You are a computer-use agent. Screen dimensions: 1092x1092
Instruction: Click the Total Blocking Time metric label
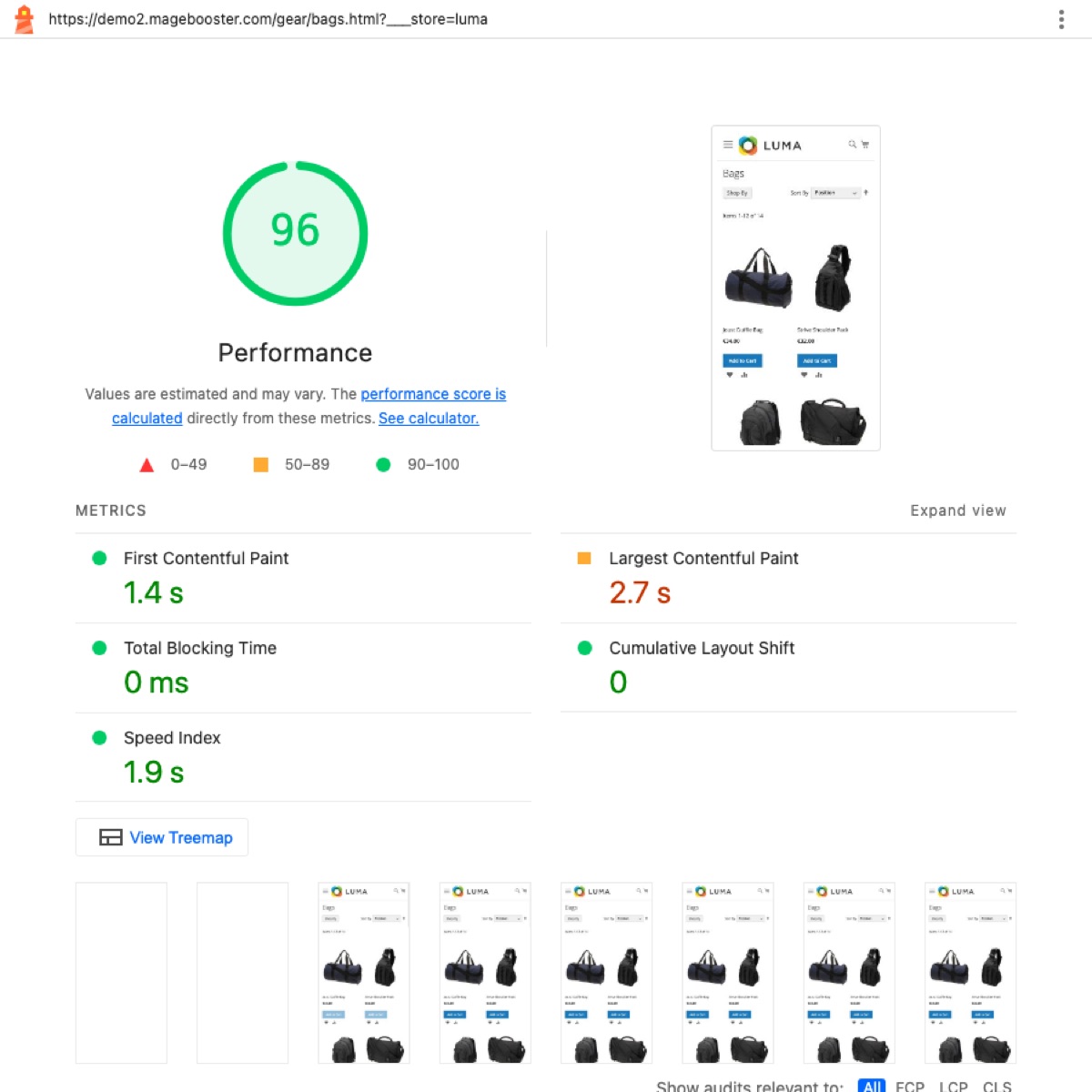point(200,648)
